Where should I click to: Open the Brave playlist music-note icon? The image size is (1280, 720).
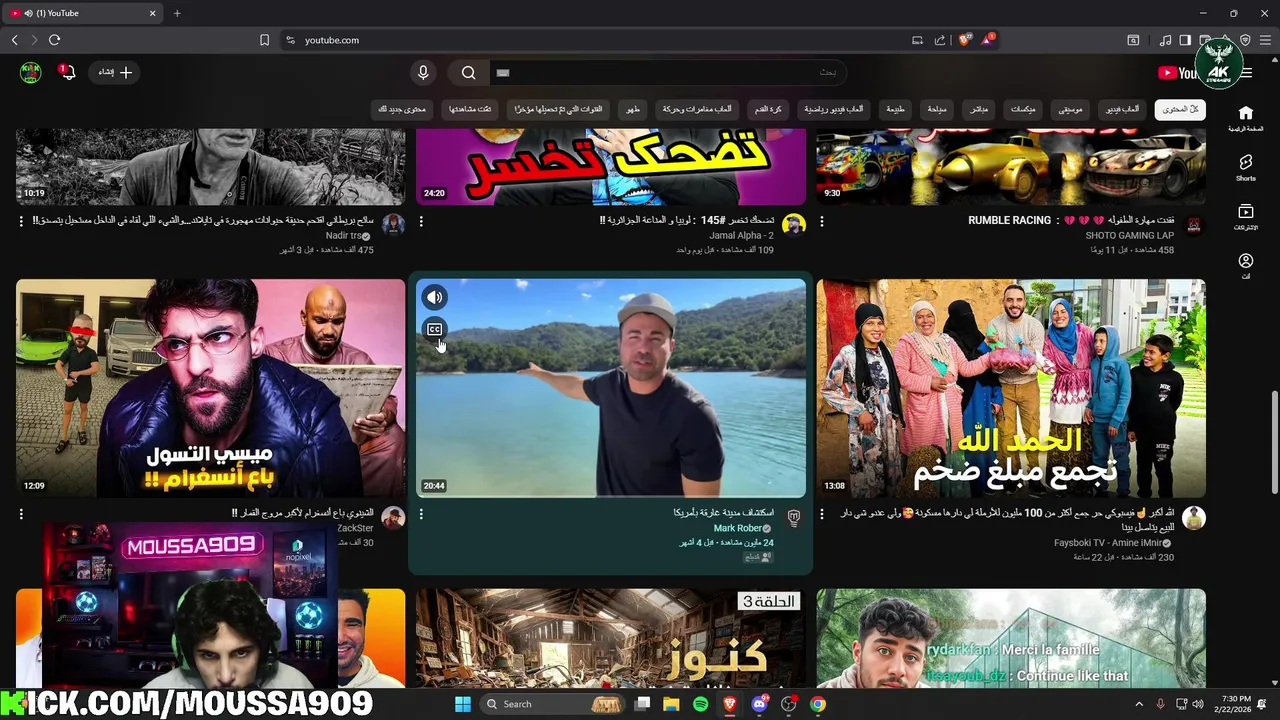(1165, 40)
